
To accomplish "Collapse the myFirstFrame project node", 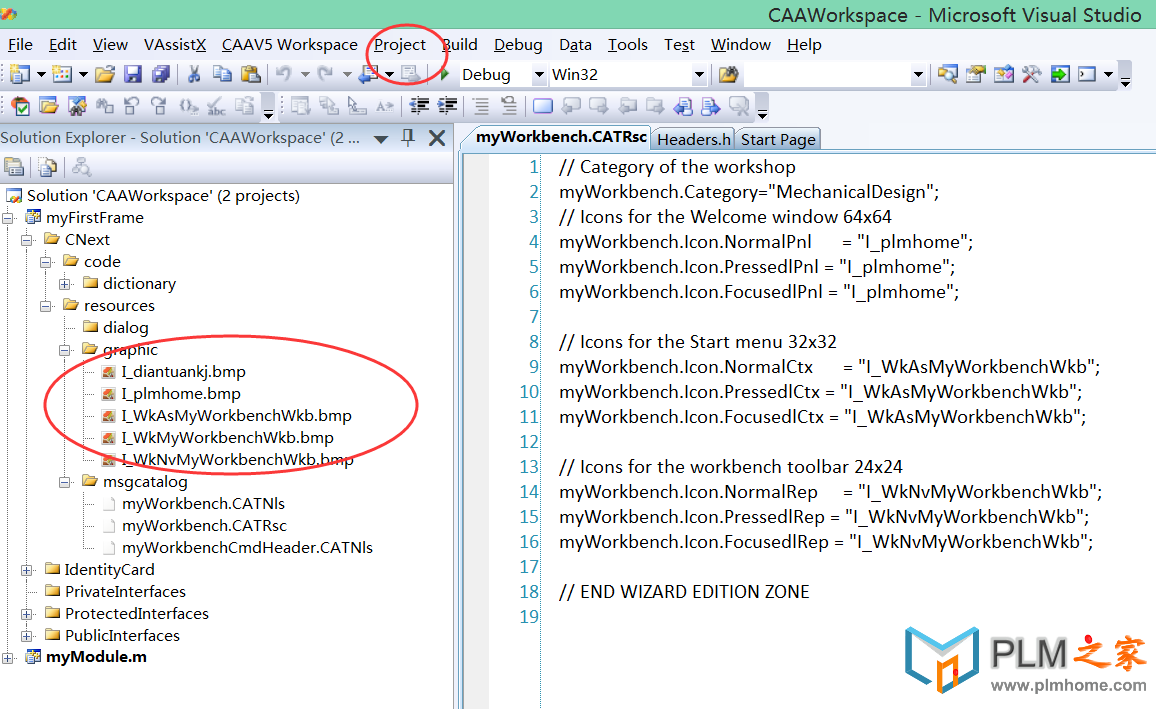I will (8, 218).
